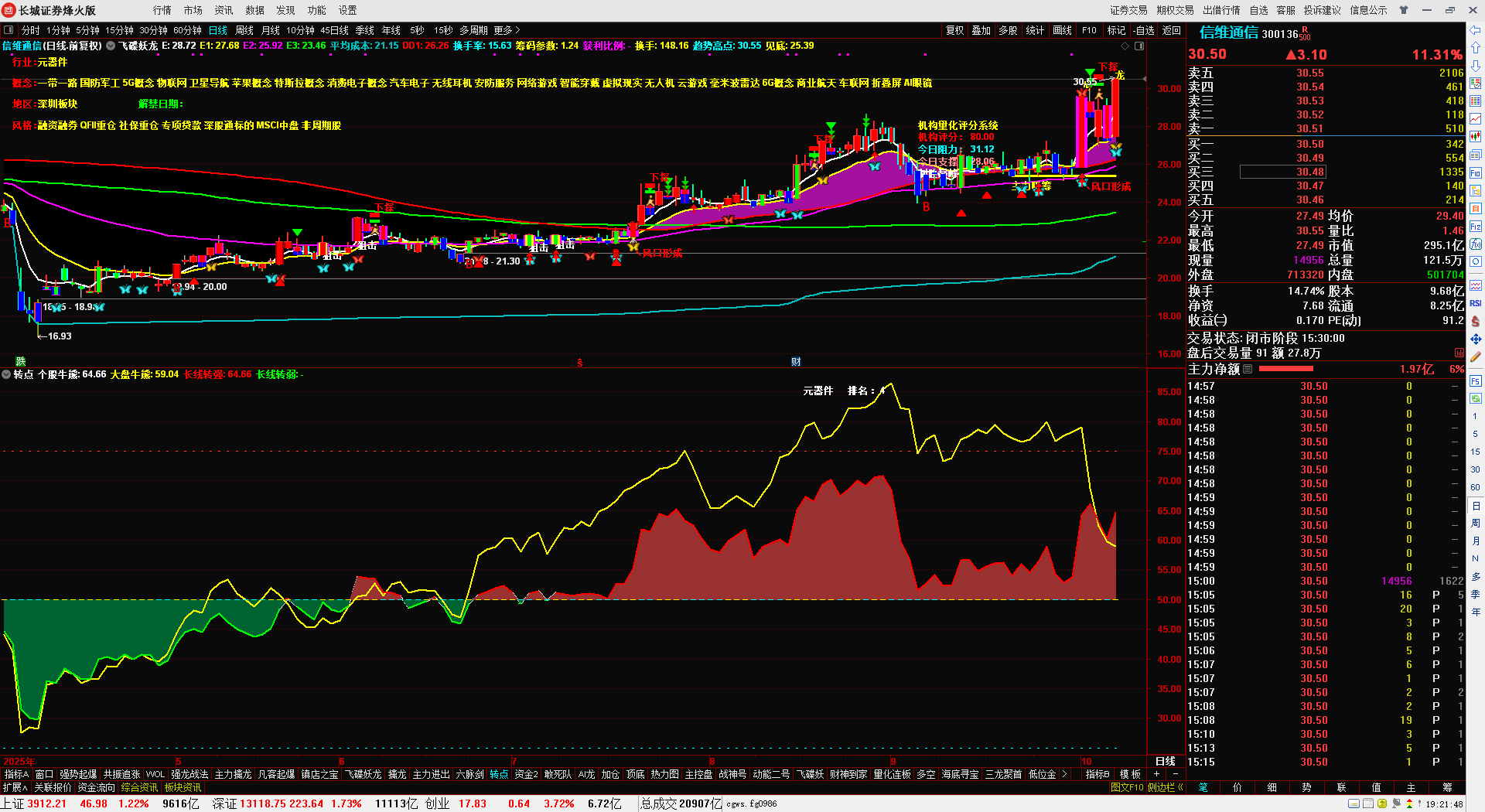The image size is (1485, 812).
Task: Click the 期权交易 link
Action: click(x=1176, y=10)
